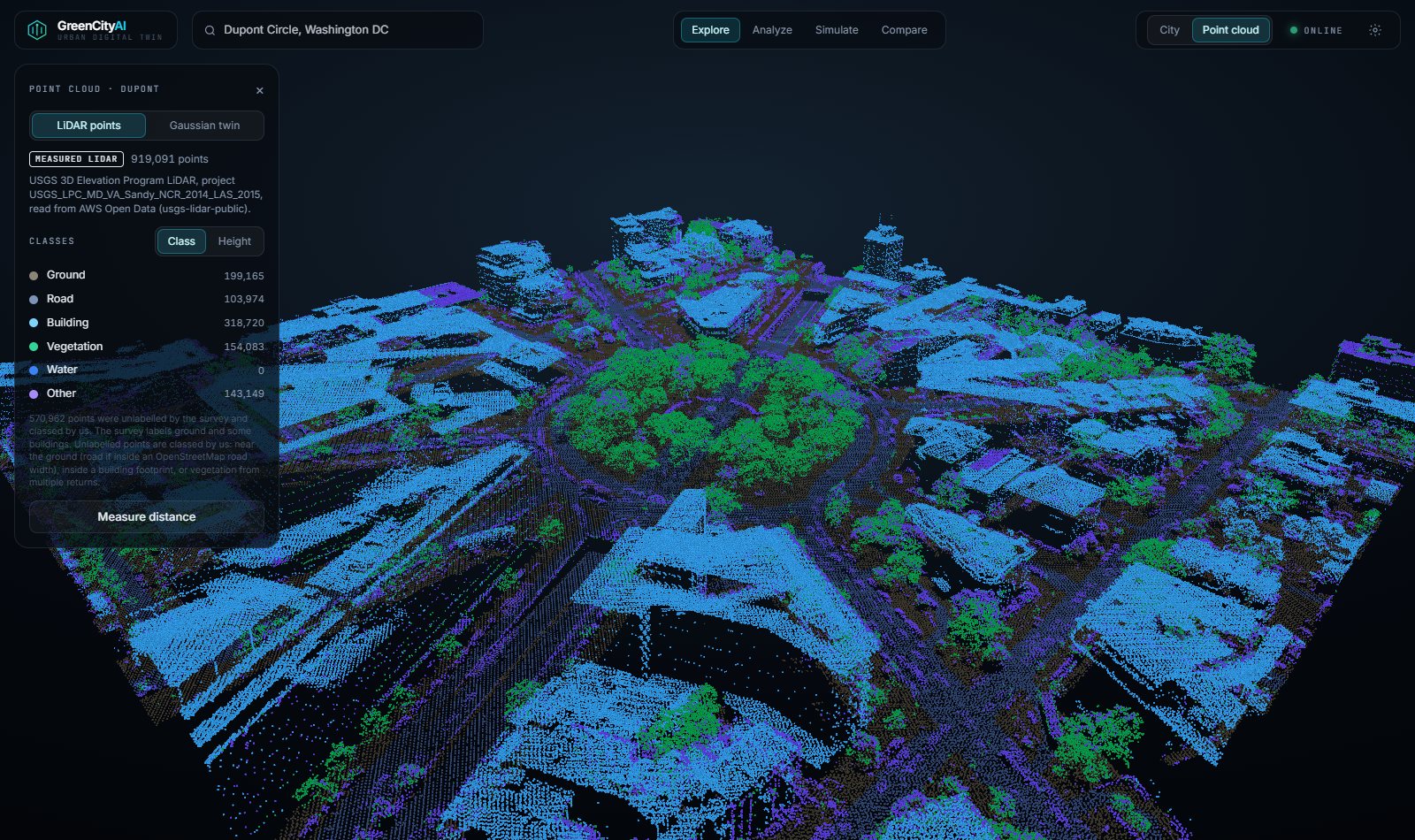Select the Building class label
This screenshot has height=840, width=1415.
[68, 323]
